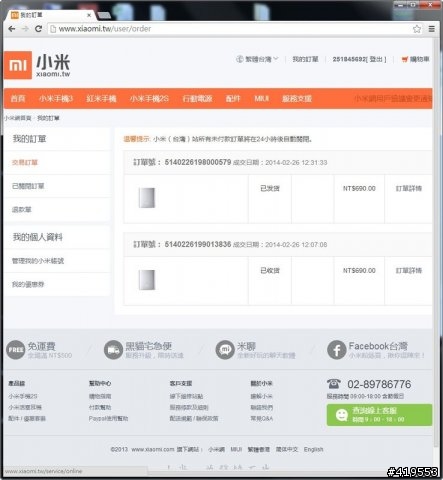Click the smiley face on green button
The image size is (443, 480).
[x=342, y=415]
